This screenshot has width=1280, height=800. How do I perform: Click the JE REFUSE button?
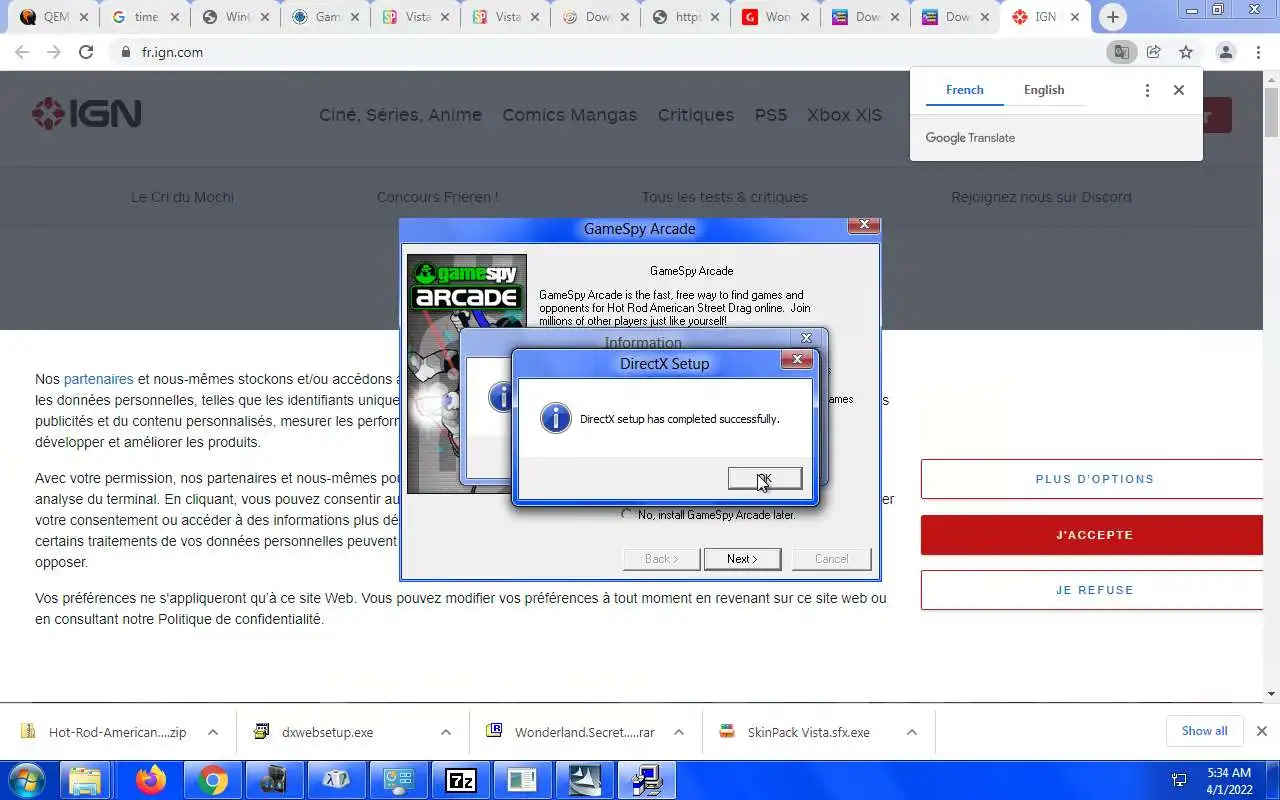[x=1094, y=590]
